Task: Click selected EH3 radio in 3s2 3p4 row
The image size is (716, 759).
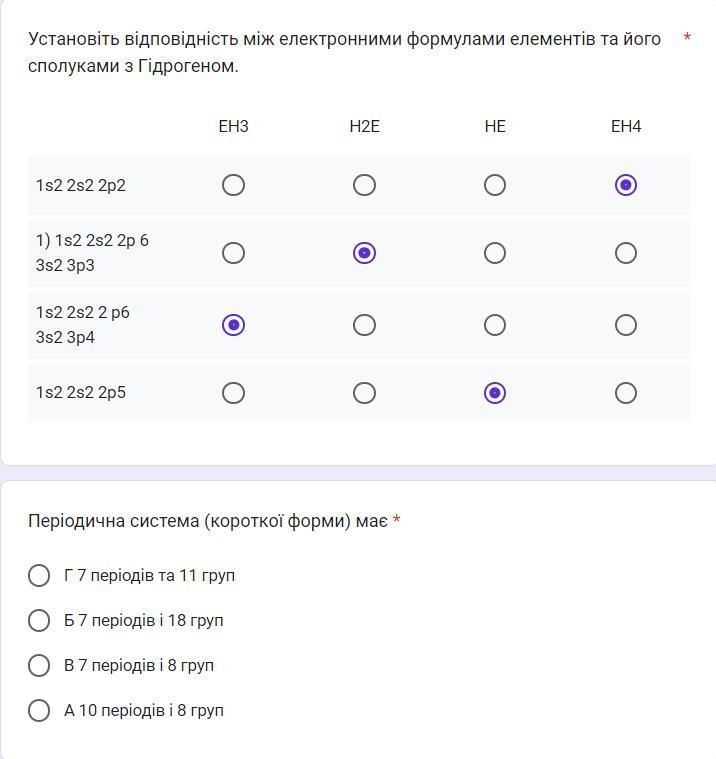Action: (x=233, y=325)
